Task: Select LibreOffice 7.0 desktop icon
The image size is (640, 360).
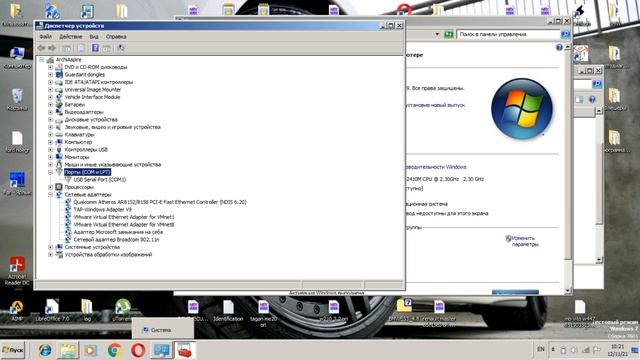Action: tap(52, 310)
